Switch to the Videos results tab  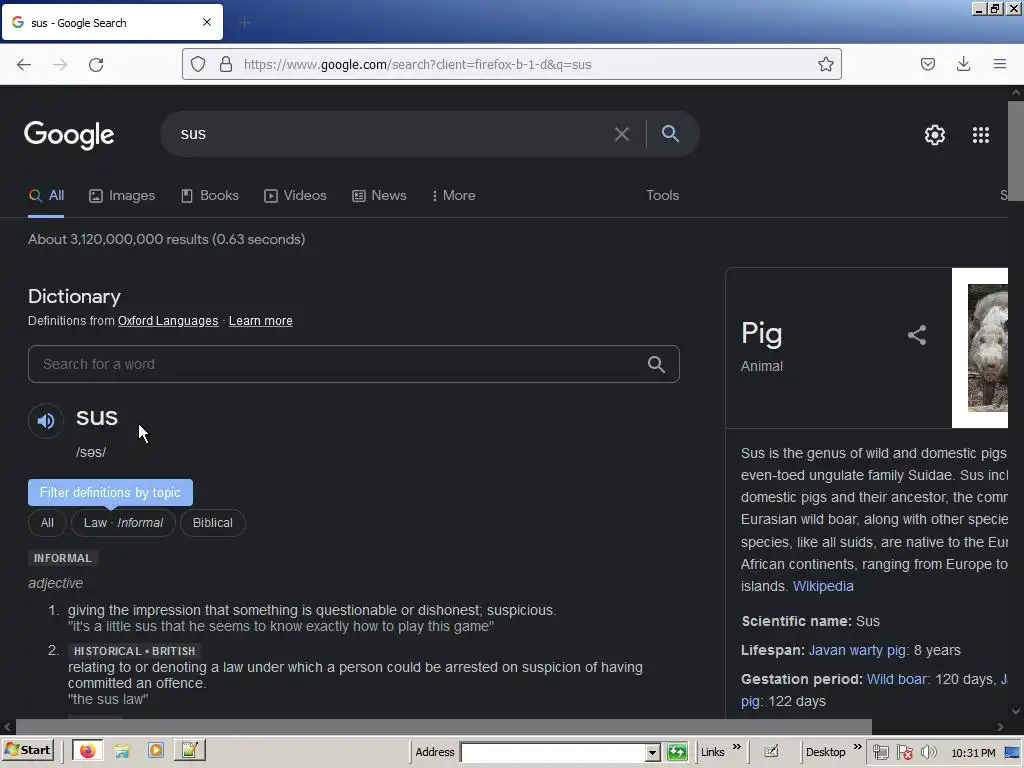point(295,195)
